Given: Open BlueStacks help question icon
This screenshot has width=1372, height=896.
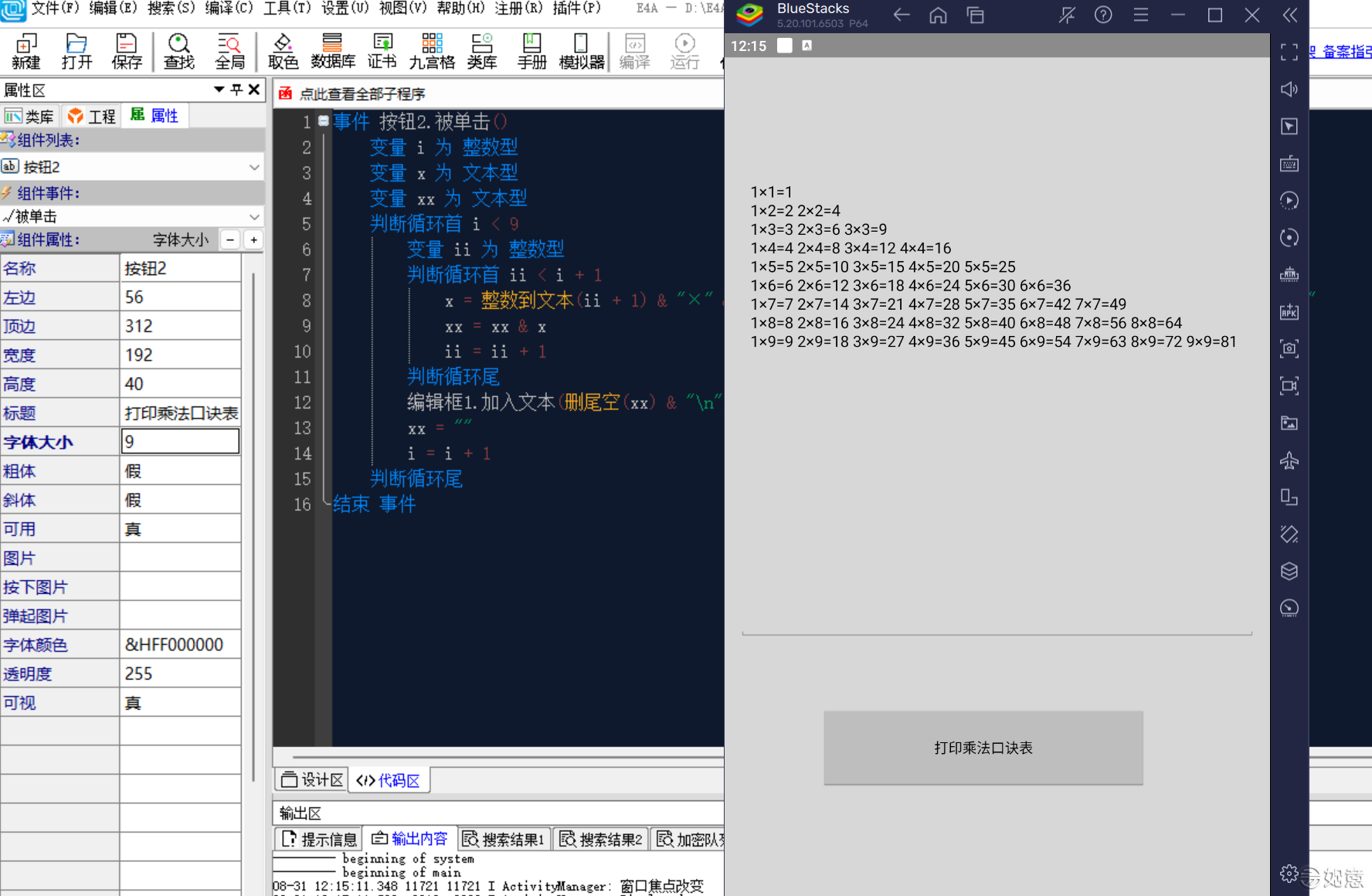Looking at the screenshot, I should click(1103, 15).
